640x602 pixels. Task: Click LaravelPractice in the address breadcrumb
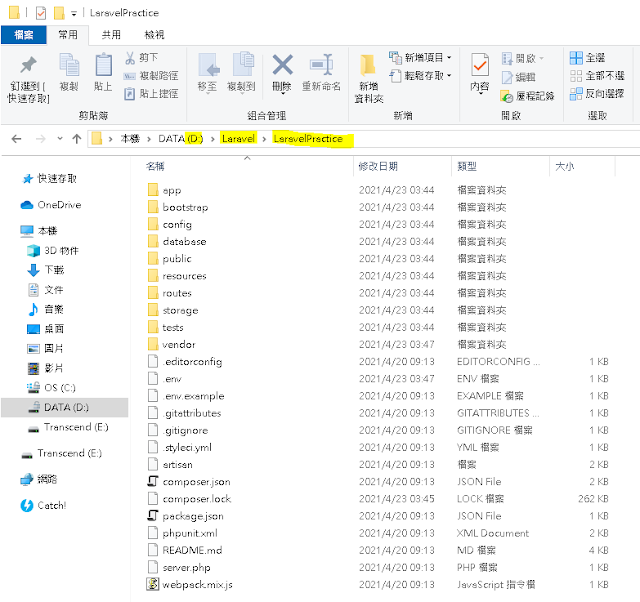click(308, 139)
